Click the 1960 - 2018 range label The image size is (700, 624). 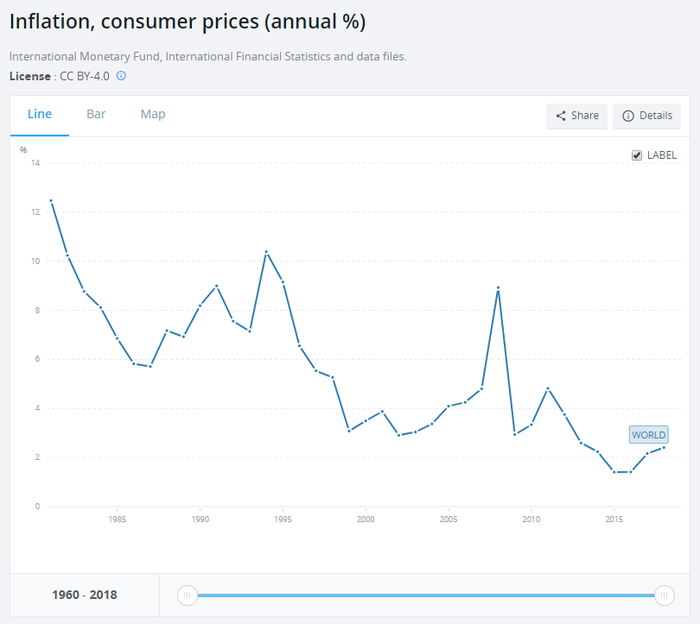[84, 595]
